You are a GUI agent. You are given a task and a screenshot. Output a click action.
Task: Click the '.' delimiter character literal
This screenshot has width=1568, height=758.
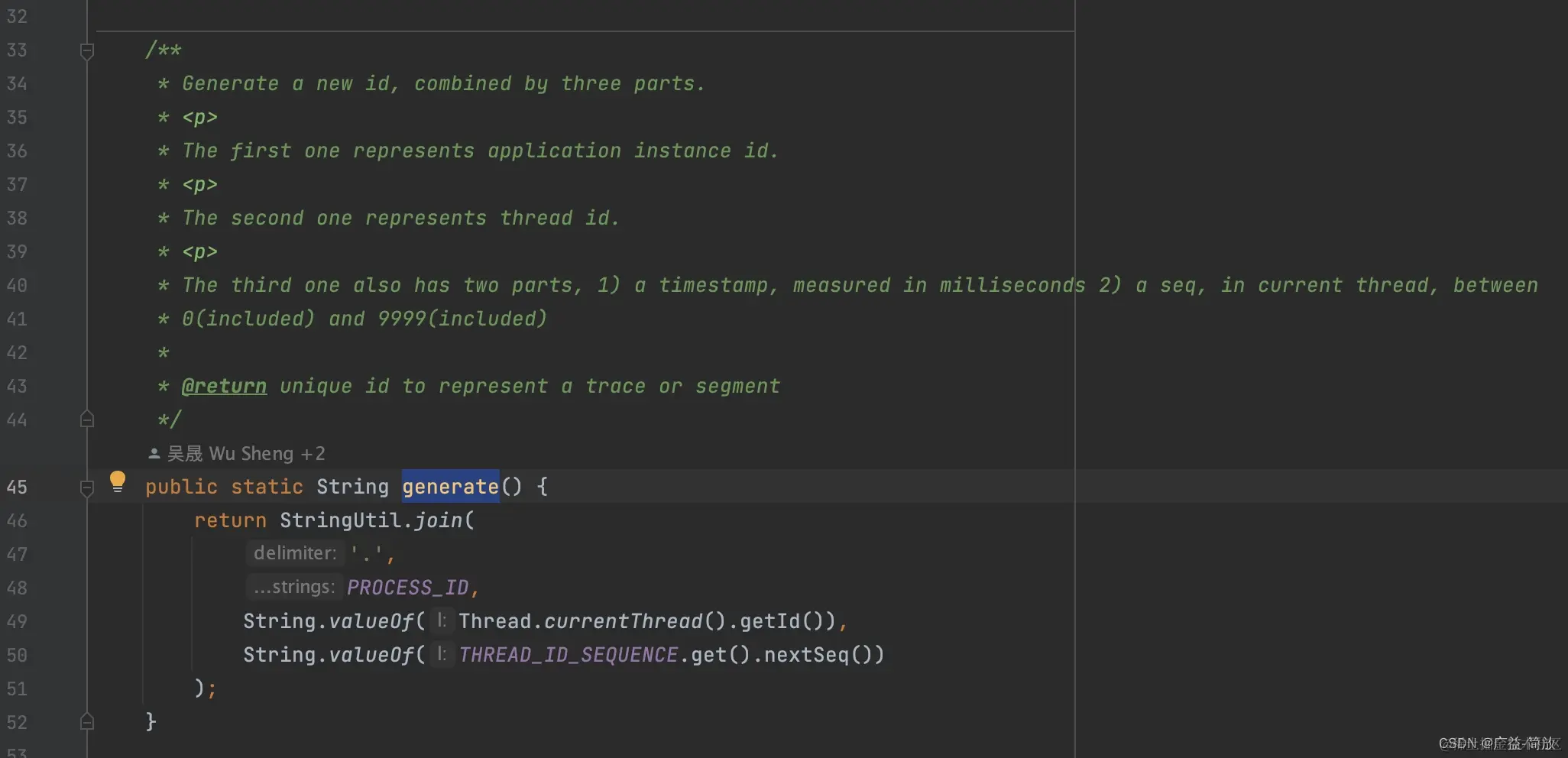click(x=367, y=554)
